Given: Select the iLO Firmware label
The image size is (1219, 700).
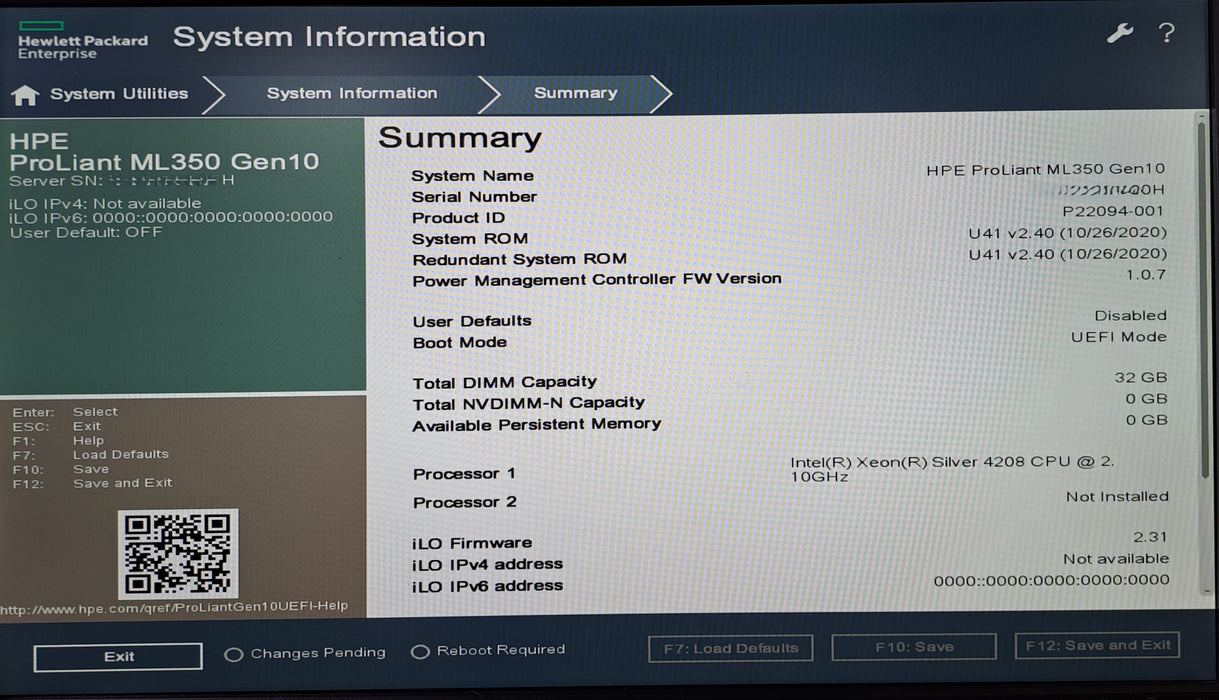Looking at the screenshot, I should click(x=472, y=543).
